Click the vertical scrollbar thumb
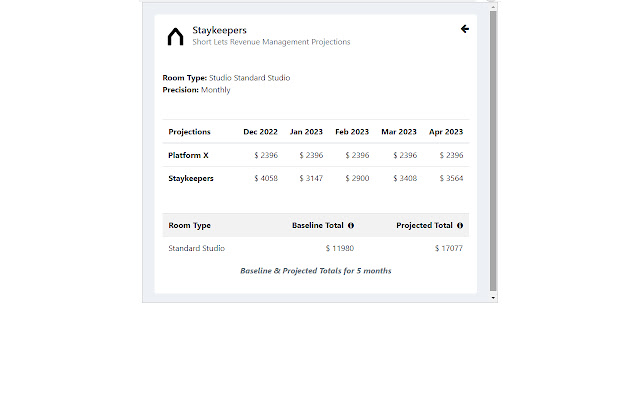Viewport: 640px width, 400px height. click(493, 151)
